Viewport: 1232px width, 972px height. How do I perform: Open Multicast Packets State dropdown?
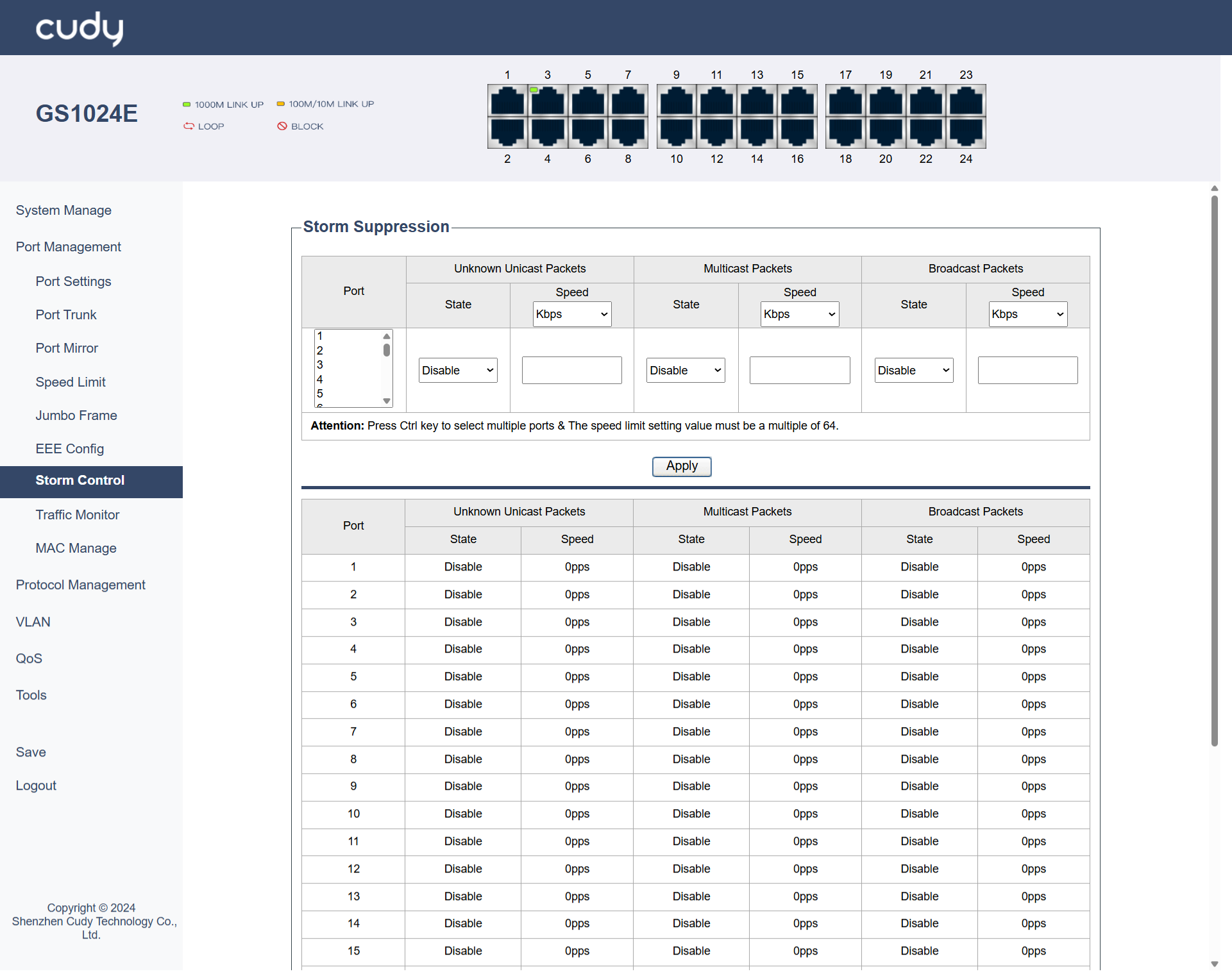(686, 371)
